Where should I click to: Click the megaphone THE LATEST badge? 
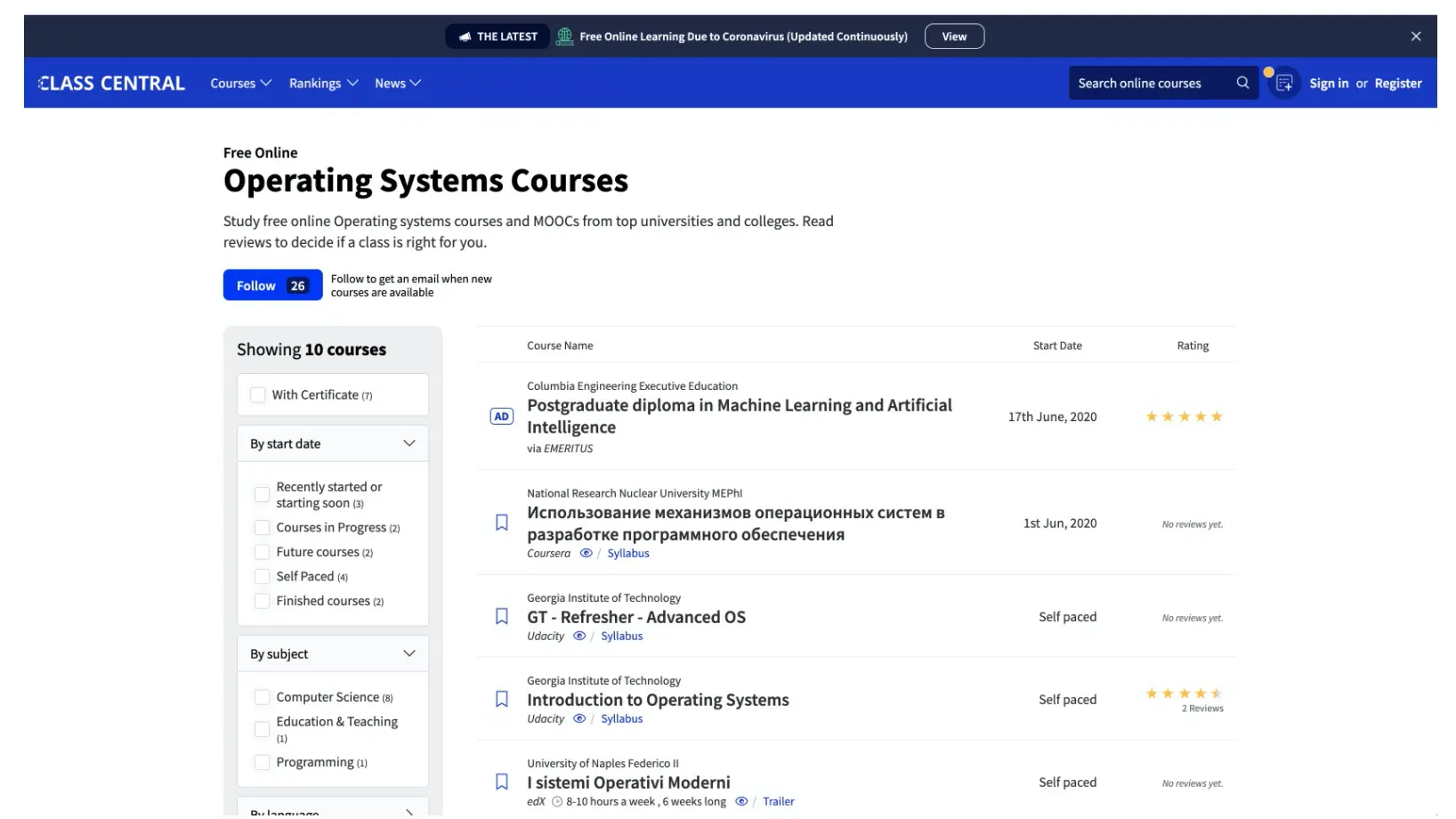497,36
